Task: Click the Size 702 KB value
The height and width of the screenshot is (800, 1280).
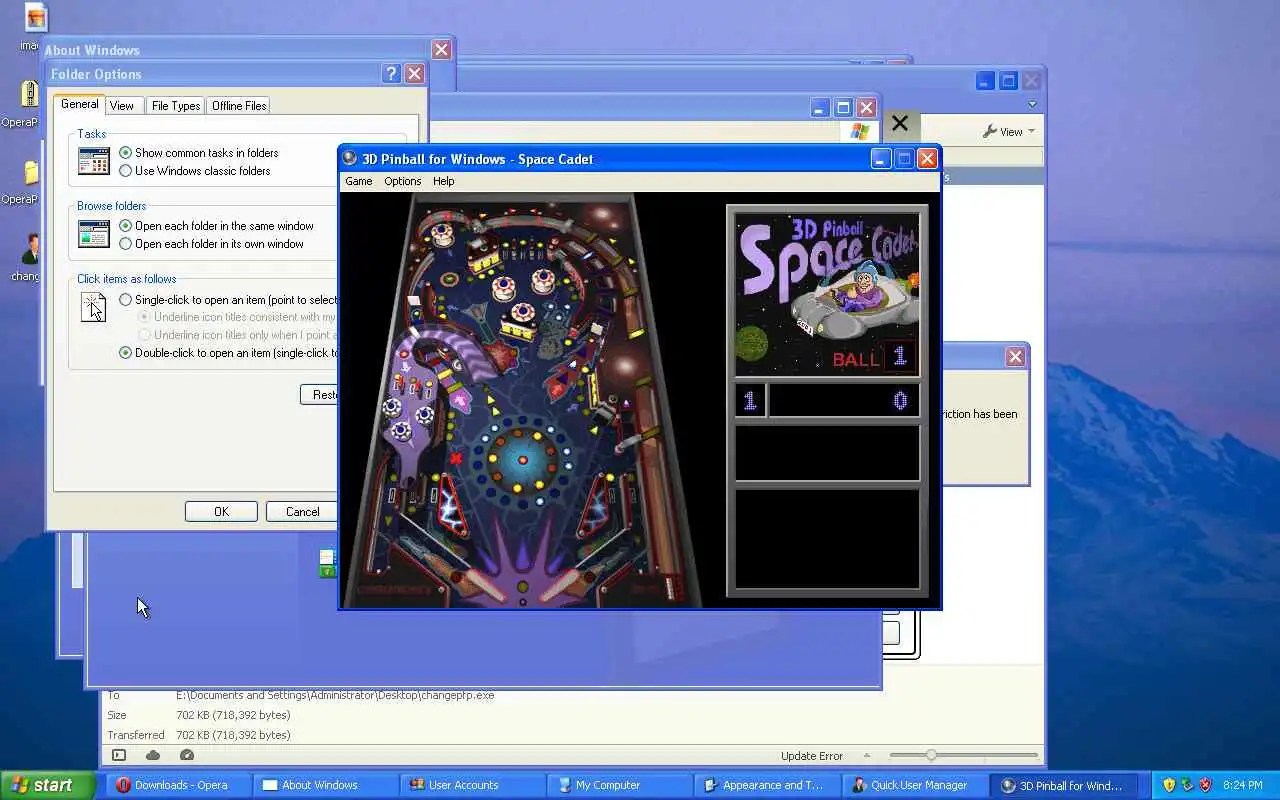Action: click(233, 715)
